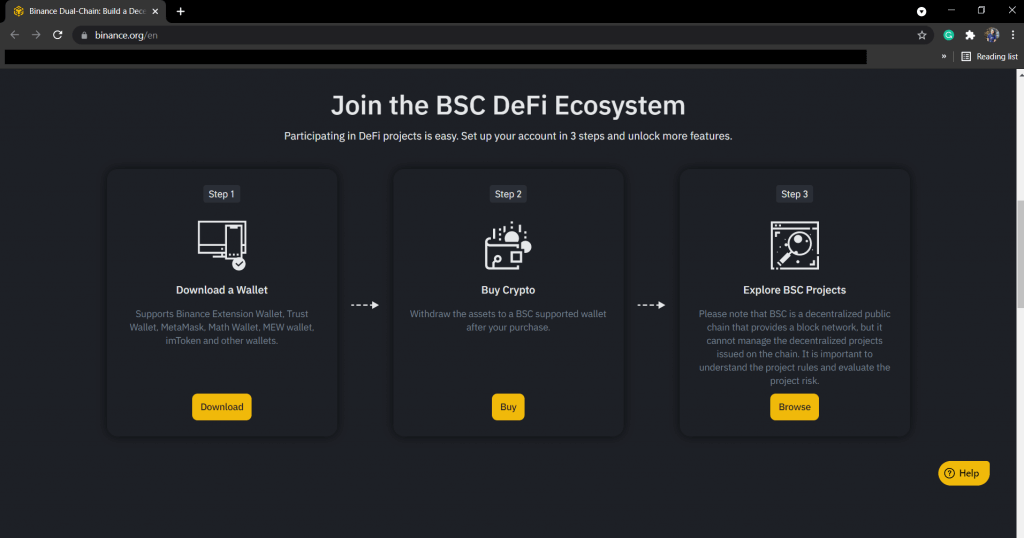Click the Browse BSC projects button
1024x538 pixels.
pos(794,407)
